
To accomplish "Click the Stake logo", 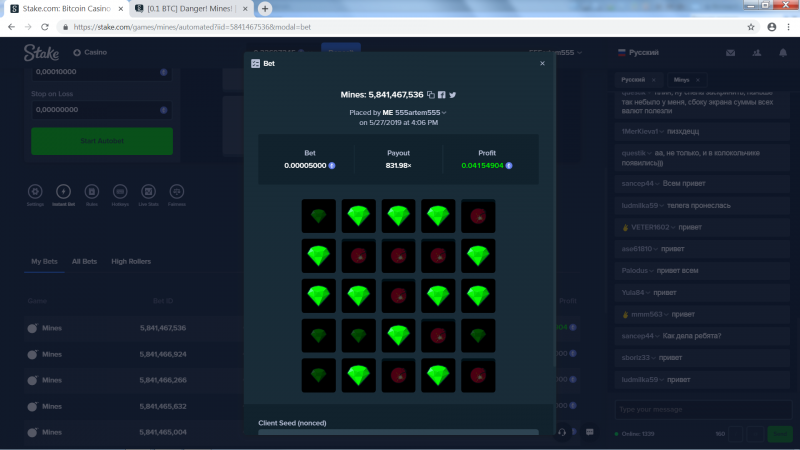I will click(41, 53).
